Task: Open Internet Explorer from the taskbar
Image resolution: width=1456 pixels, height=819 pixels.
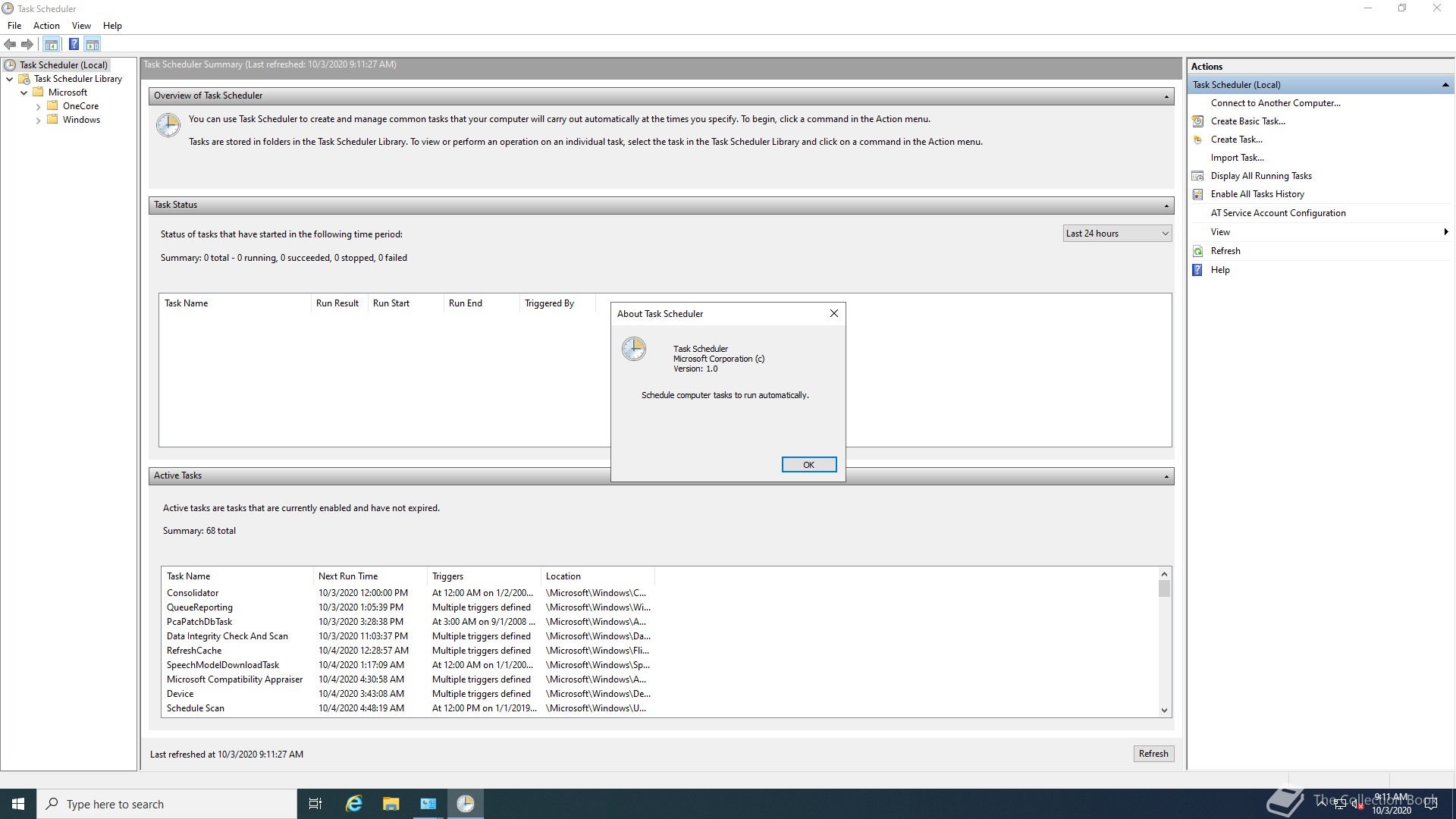Action: click(x=353, y=804)
